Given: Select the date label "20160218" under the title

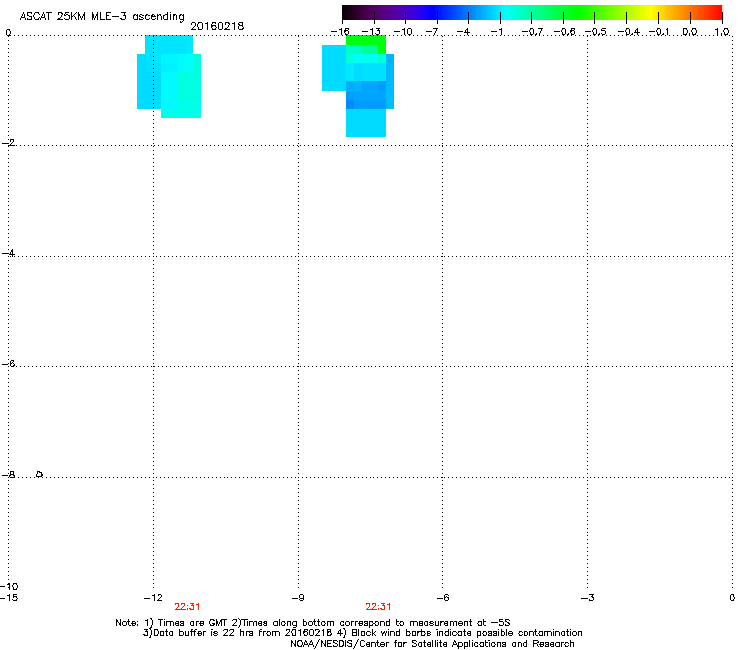Looking at the screenshot, I should [217, 26].
